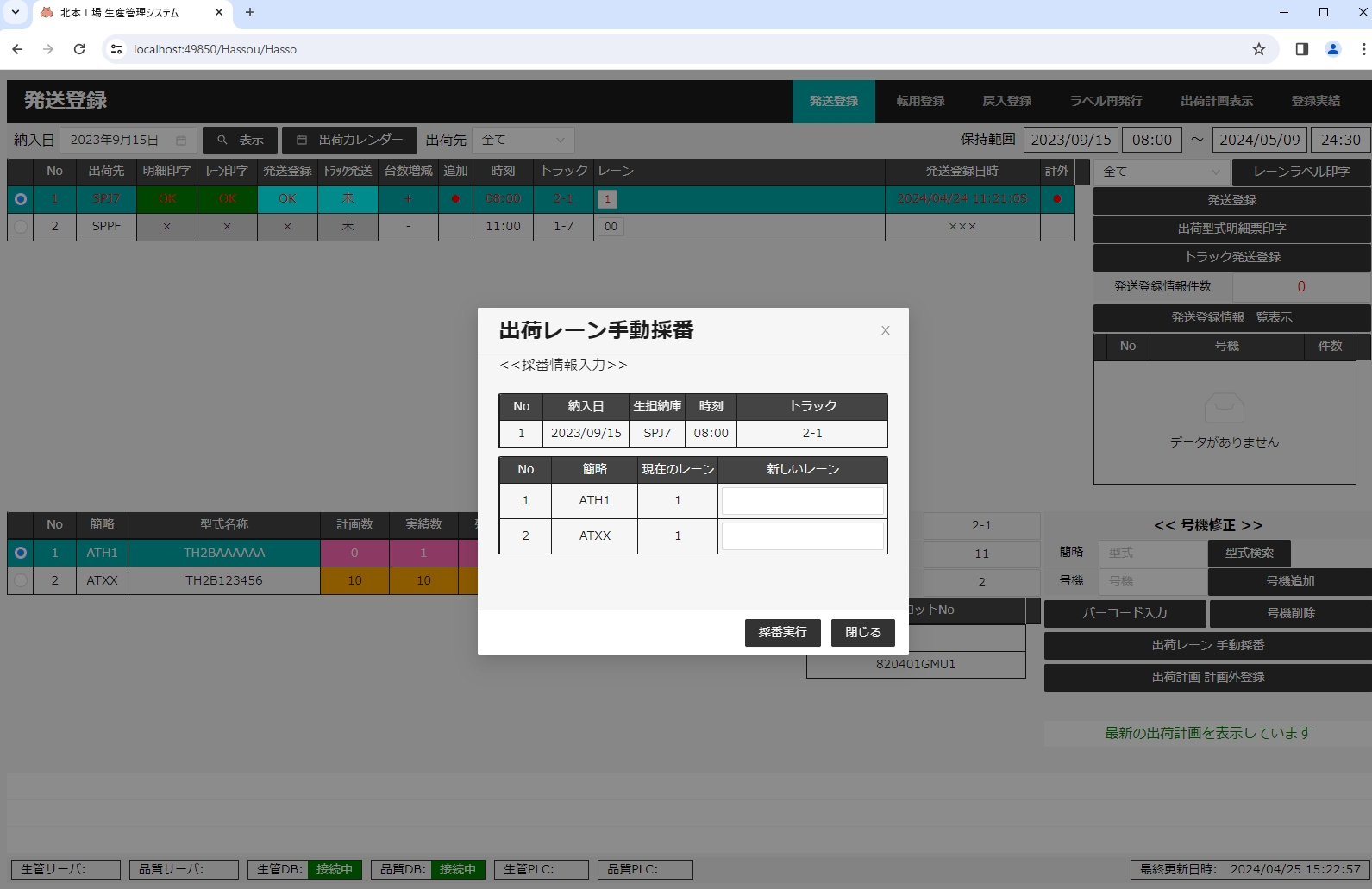Click the 納入日 date field 2023年9月15日
This screenshot has width=1372, height=889.
[128, 140]
